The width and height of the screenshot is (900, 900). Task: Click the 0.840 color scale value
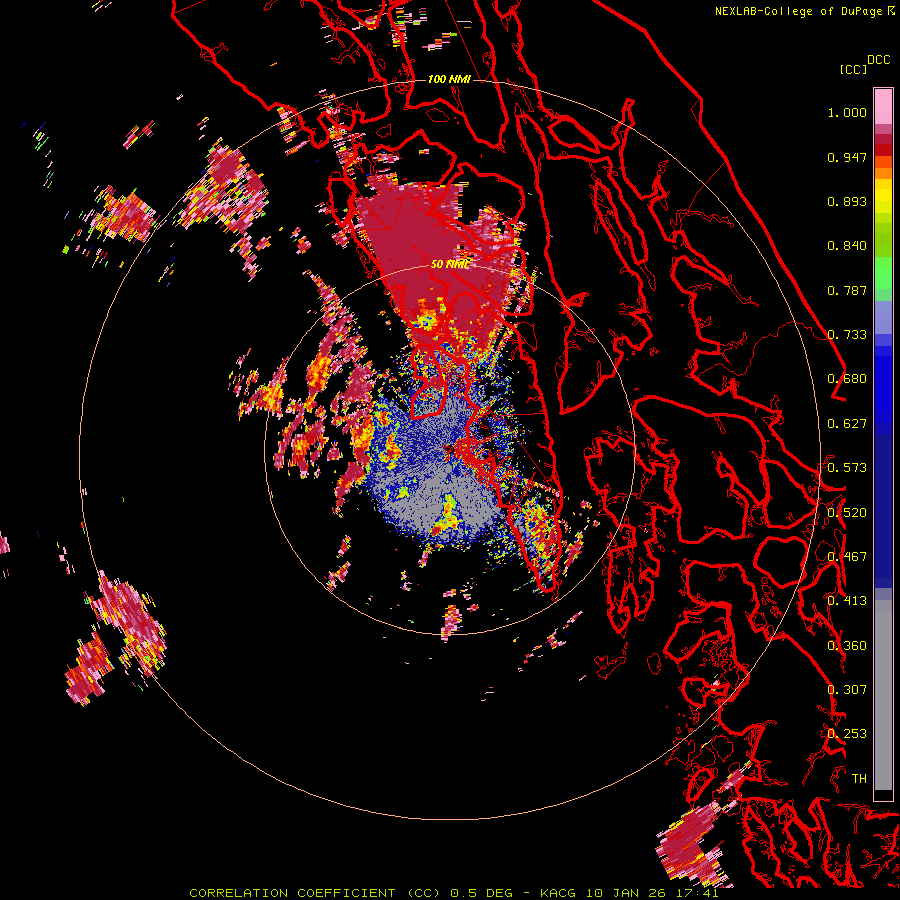[847, 246]
